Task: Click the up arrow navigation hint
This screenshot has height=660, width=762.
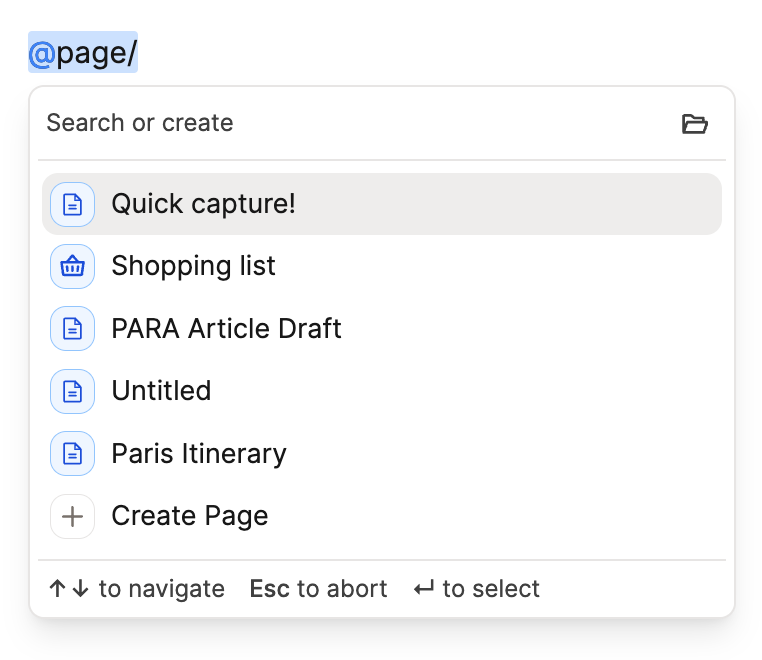Action: [x=58, y=589]
